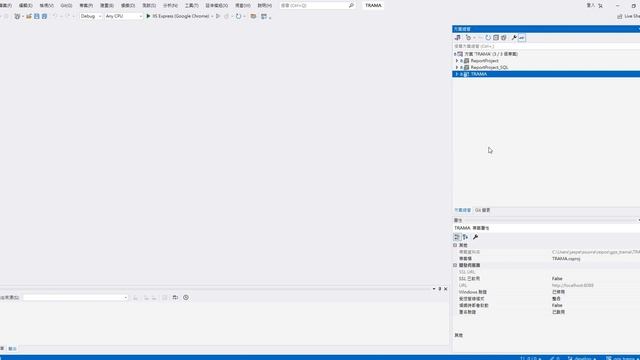
Task: Select the ReportProject tree item
Action: (x=484, y=60)
